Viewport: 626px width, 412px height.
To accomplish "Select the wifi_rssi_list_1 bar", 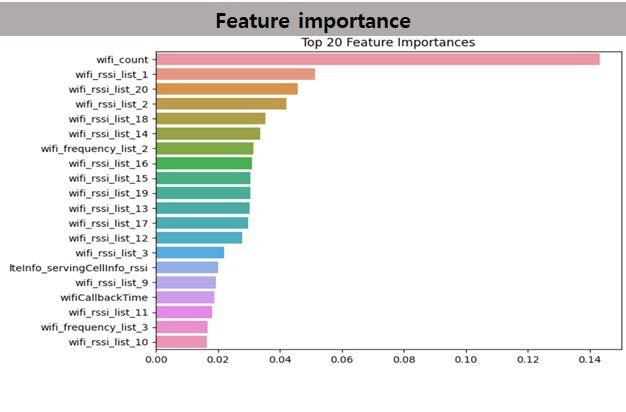I will tap(236, 74).
